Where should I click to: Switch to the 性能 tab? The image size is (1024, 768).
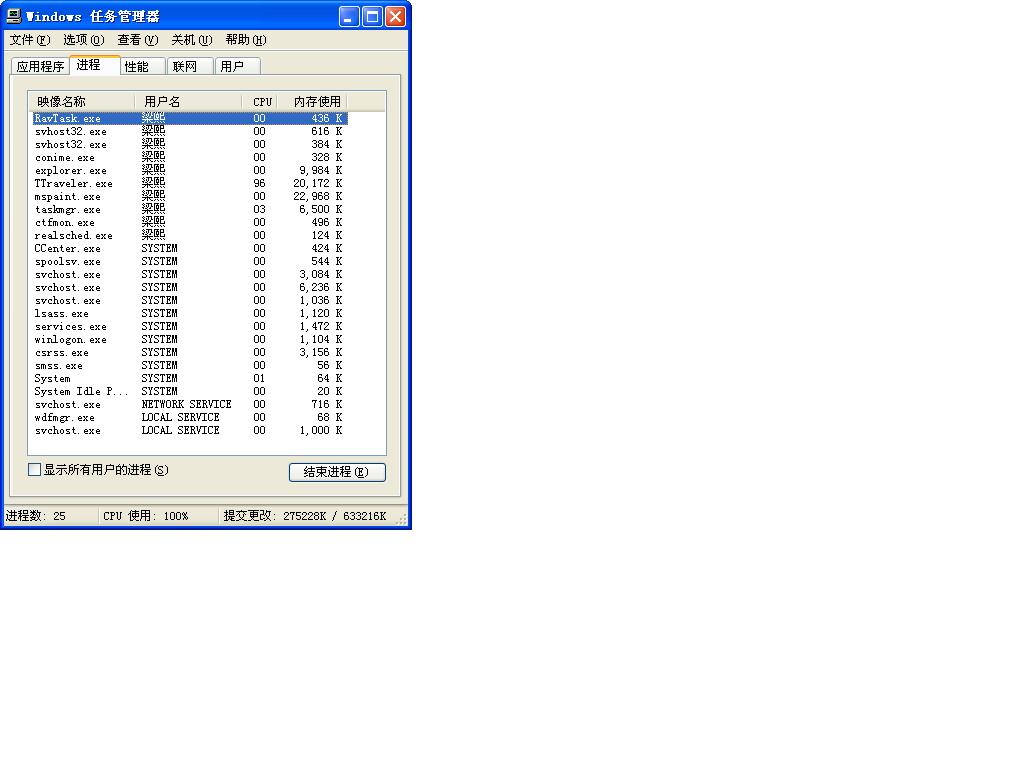pos(142,67)
